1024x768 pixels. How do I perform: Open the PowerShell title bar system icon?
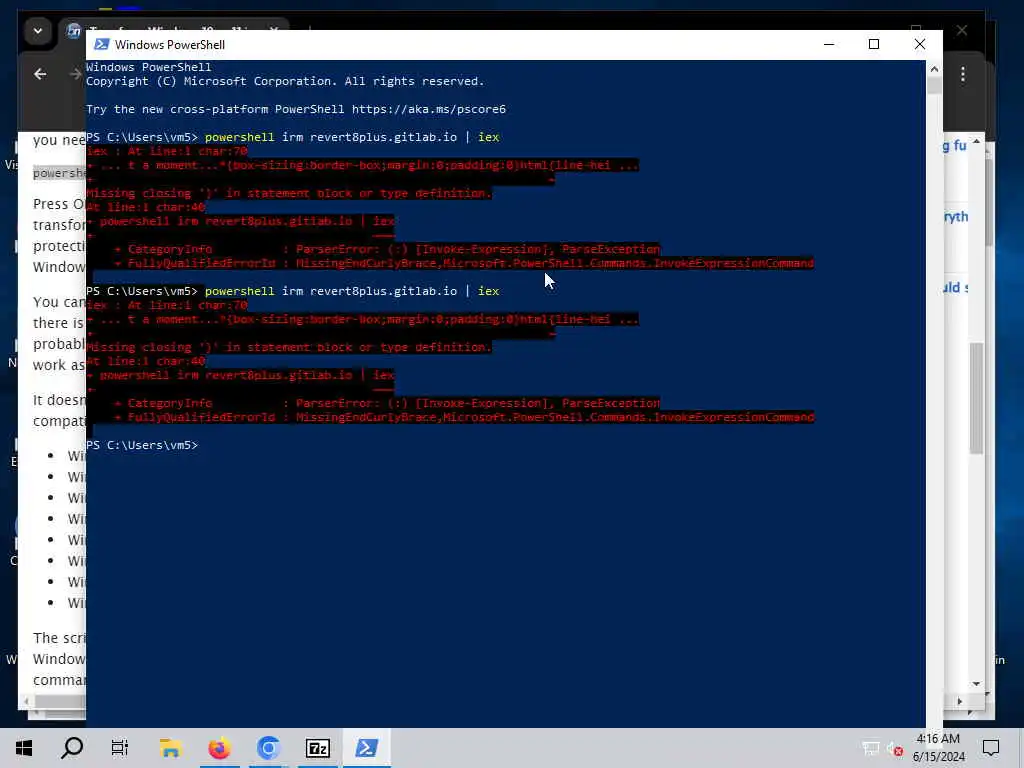[102, 44]
